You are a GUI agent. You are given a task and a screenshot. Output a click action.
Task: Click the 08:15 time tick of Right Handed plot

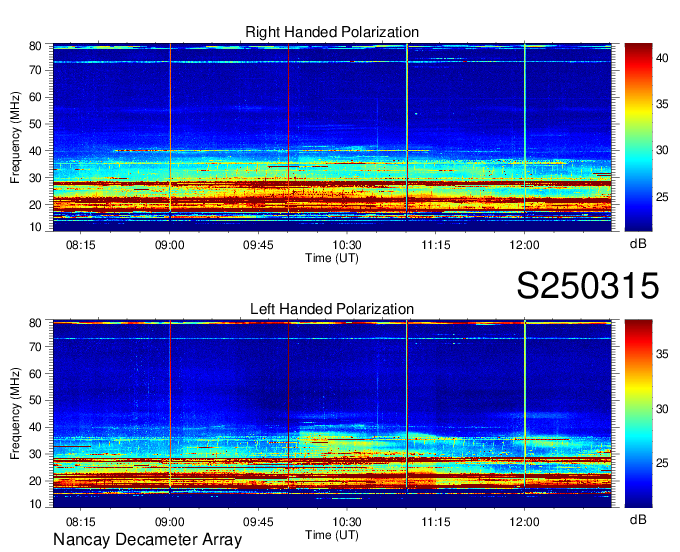(x=81, y=245)
